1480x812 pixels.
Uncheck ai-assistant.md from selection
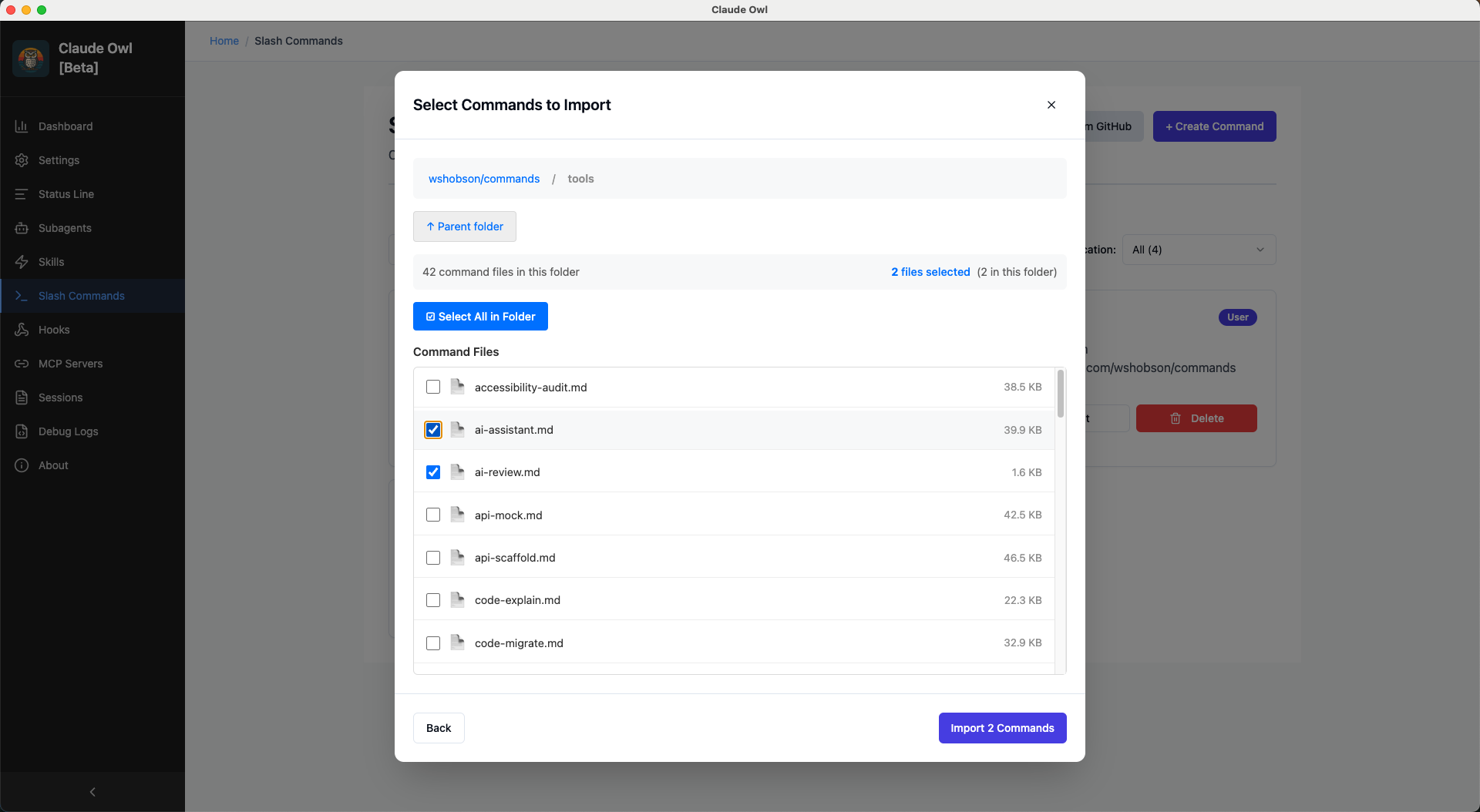(433, 430)
